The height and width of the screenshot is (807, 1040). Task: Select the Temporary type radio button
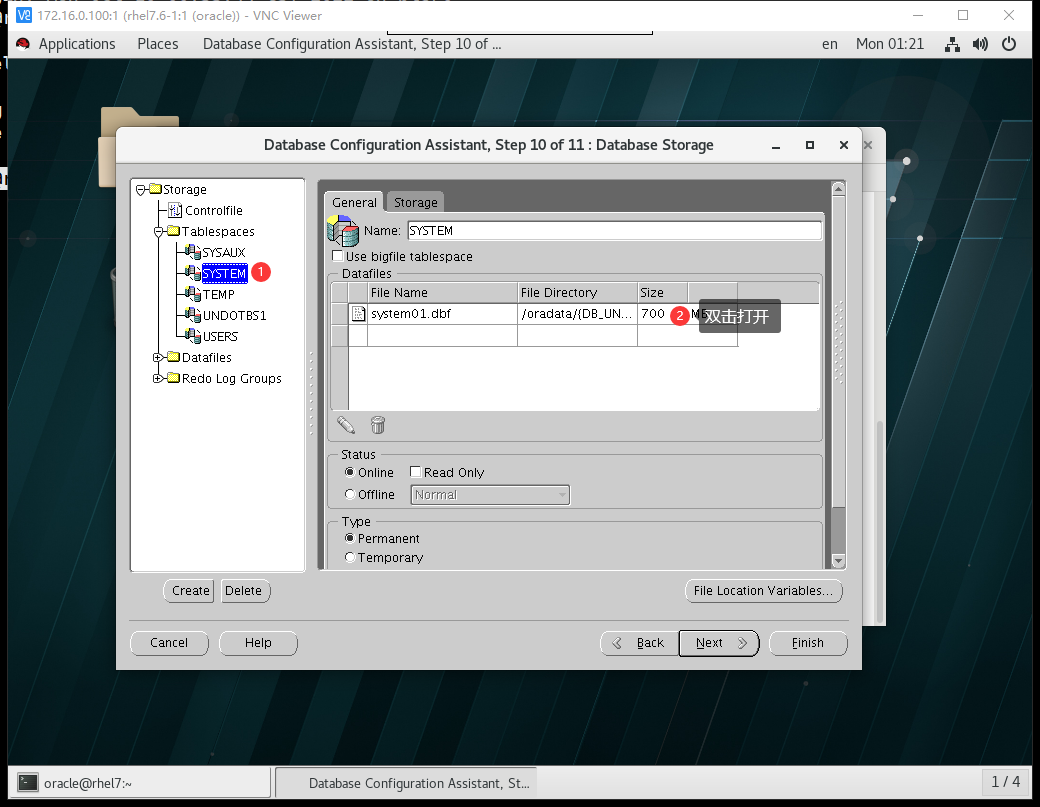pos(350,557)
